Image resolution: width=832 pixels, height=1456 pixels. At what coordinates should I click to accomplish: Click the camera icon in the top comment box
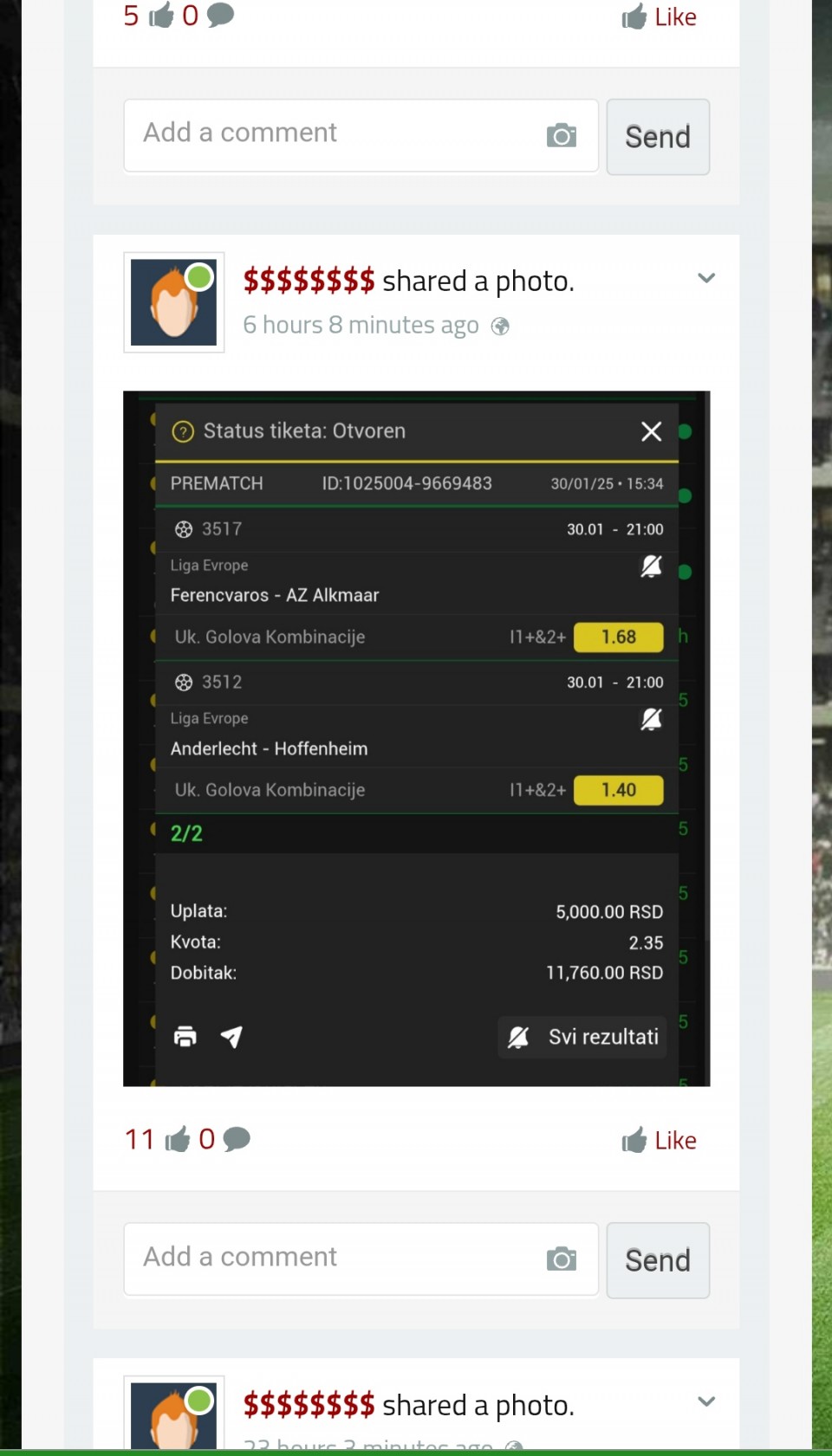562,135
